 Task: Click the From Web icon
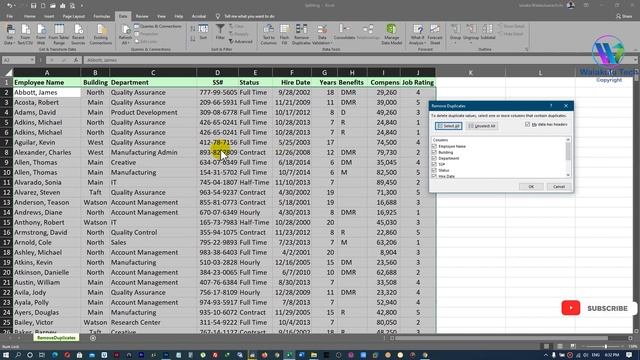pyautogui.click(x=41, y=34)
